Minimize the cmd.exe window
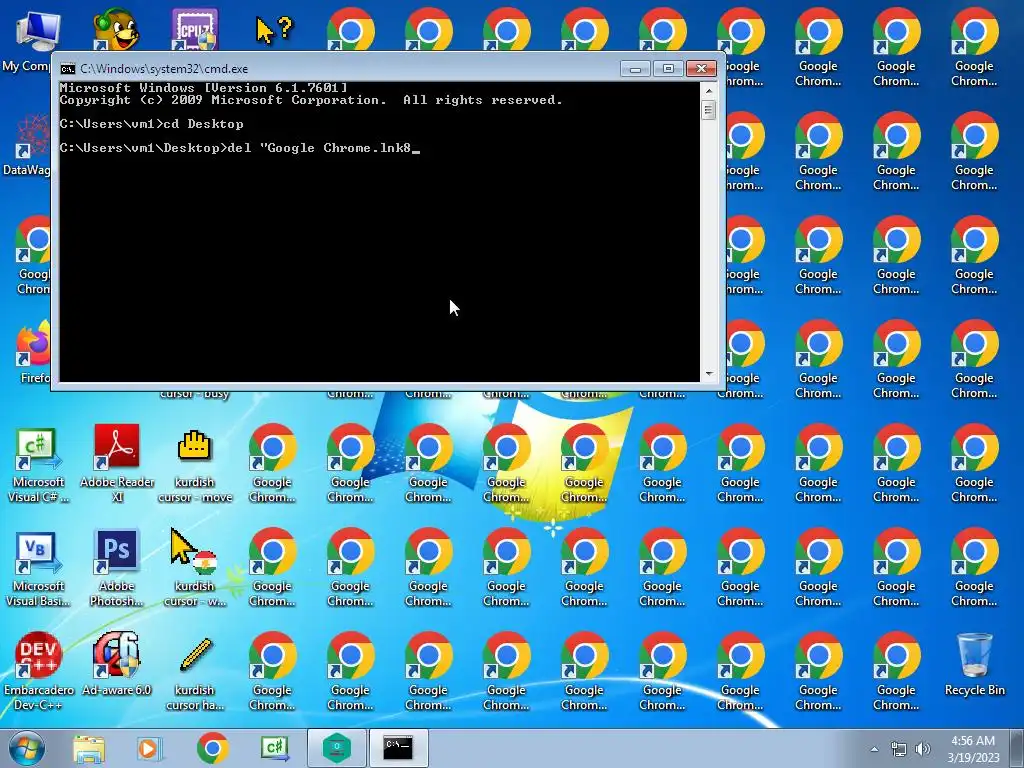The height and width of the screenshot is (768, 1024). tap(635, 69)
